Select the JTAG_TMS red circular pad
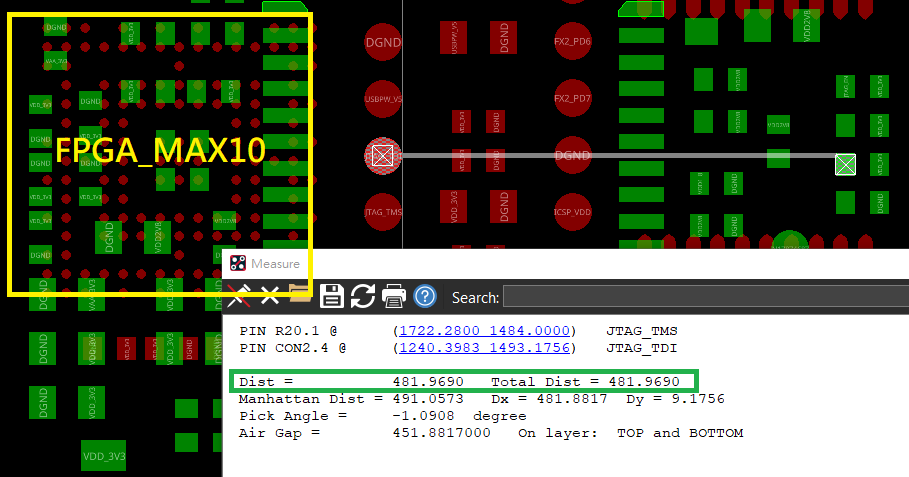909x477 pixels. (x=383, y=212)
